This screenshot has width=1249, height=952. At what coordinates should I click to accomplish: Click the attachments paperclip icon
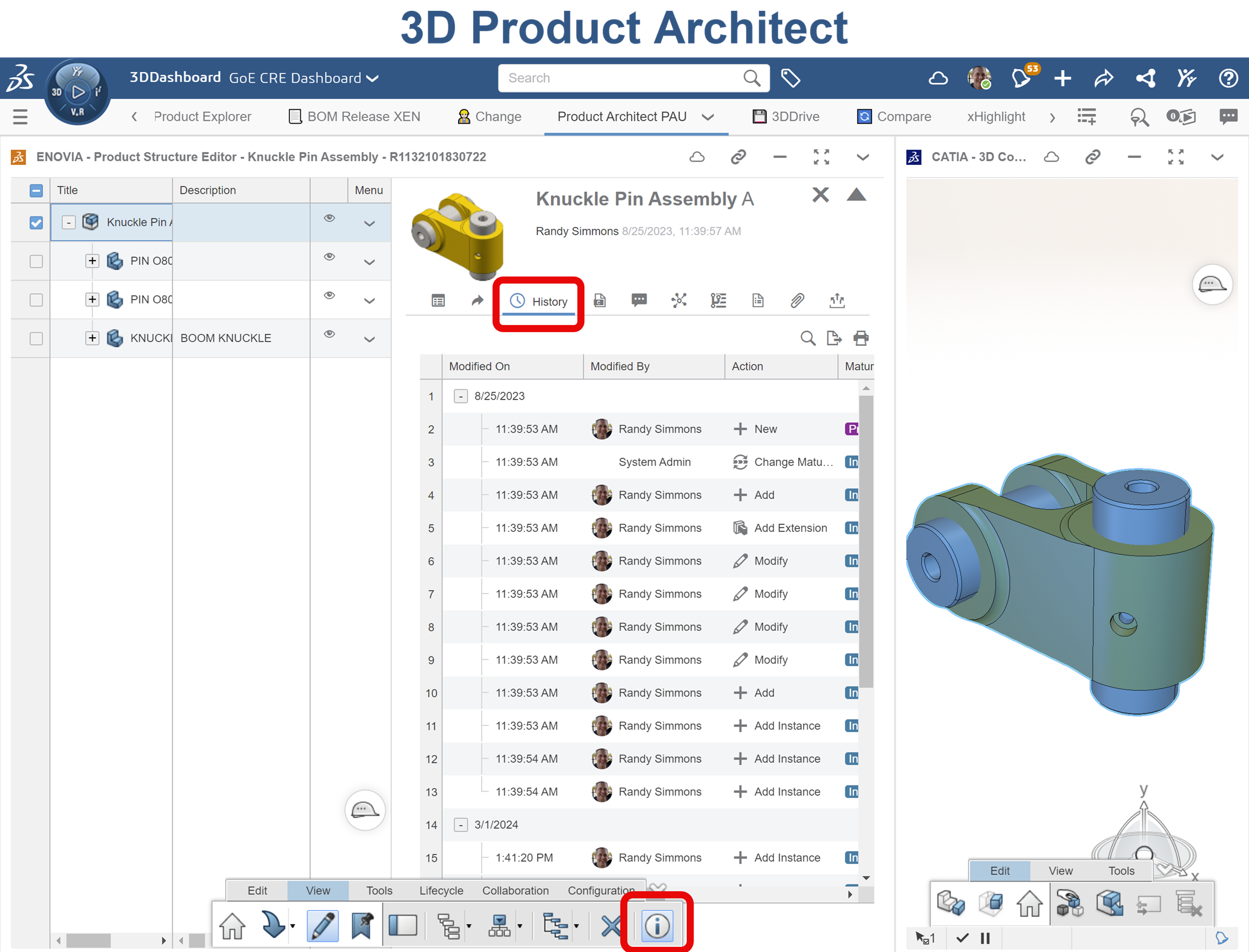point(797,300)
